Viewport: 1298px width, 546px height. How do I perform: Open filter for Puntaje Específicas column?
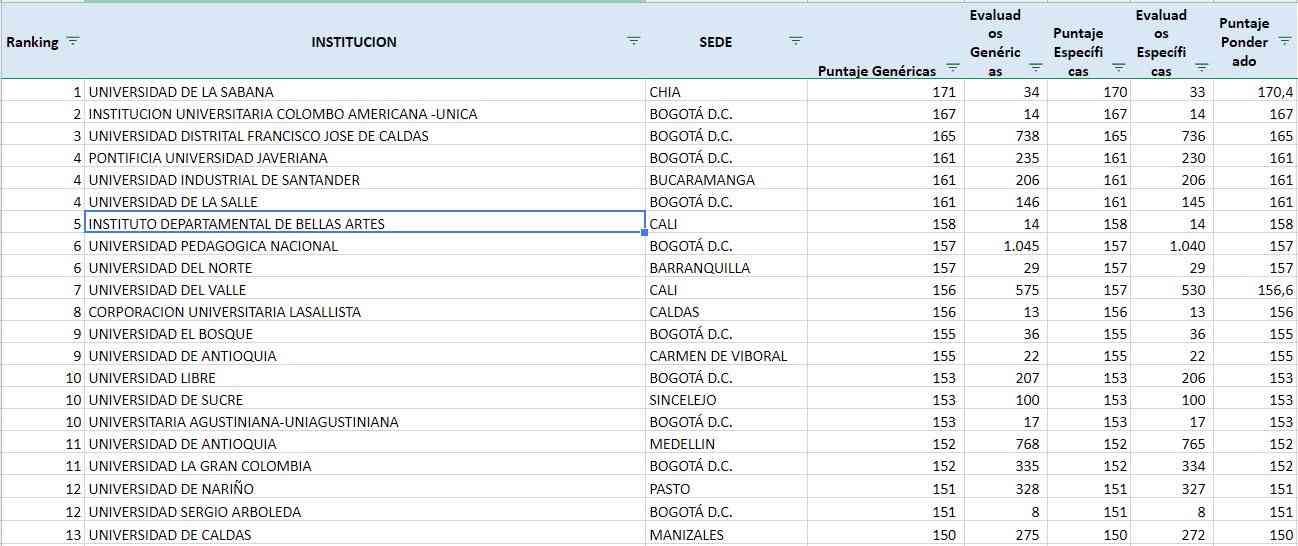[x=1119, y=68]
